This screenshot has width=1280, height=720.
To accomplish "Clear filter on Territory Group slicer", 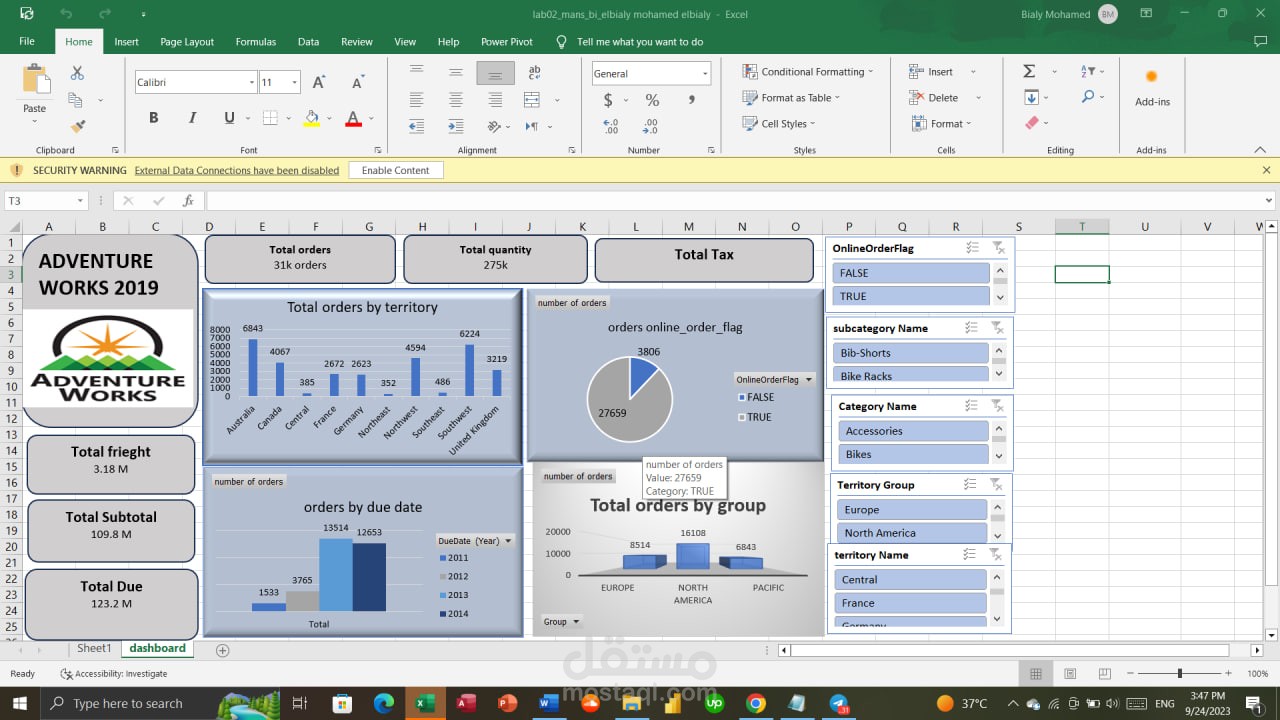I will coord(997,484).
